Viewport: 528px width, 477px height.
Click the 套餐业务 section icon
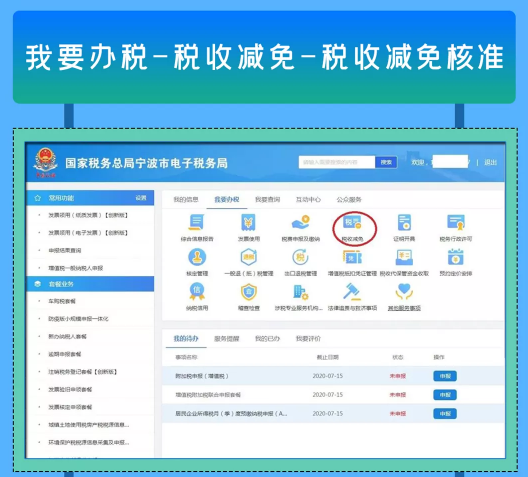[x=38, y=284]
